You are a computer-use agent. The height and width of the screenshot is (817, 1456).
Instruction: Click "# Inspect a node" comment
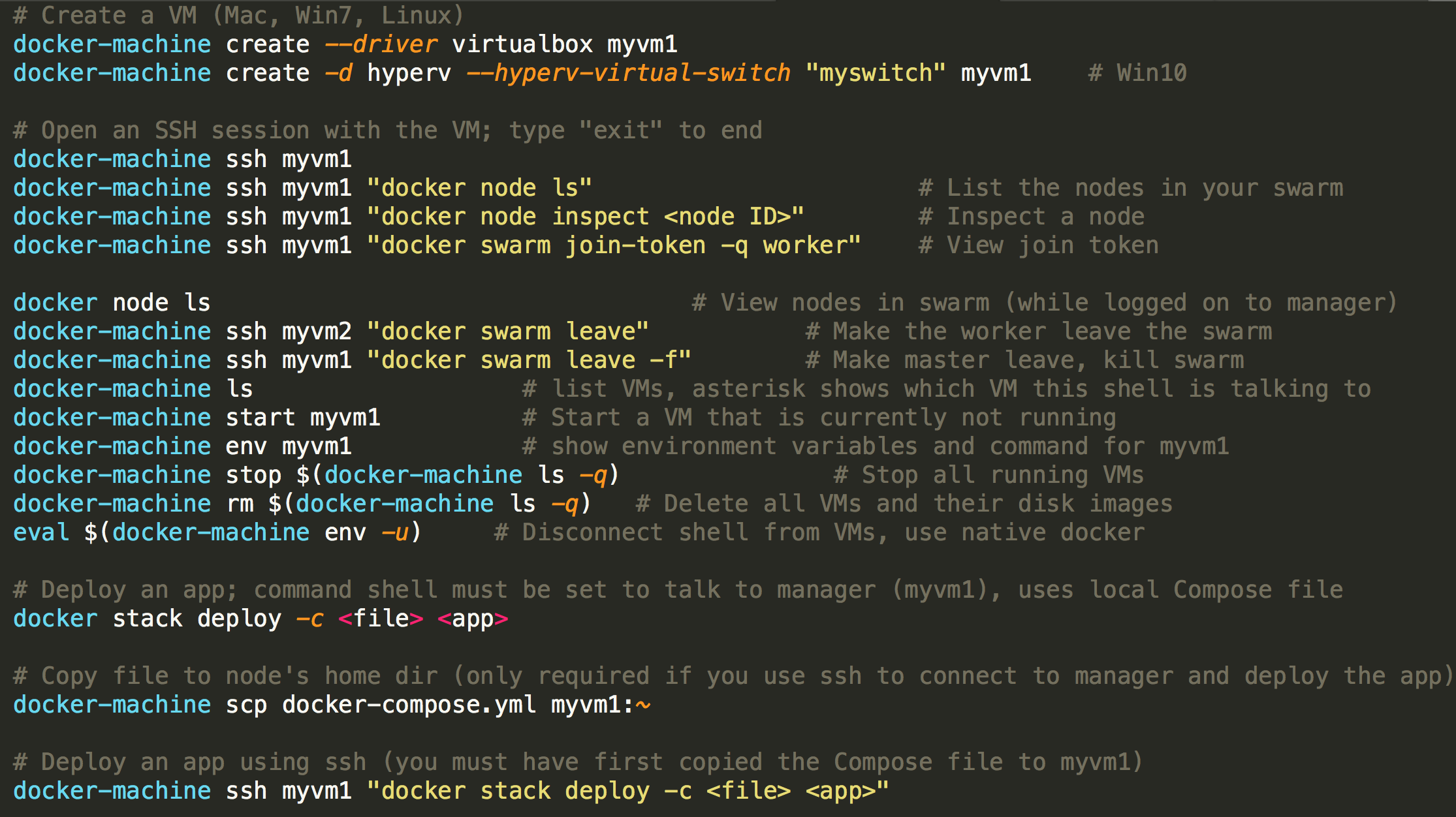[1032, 217]
